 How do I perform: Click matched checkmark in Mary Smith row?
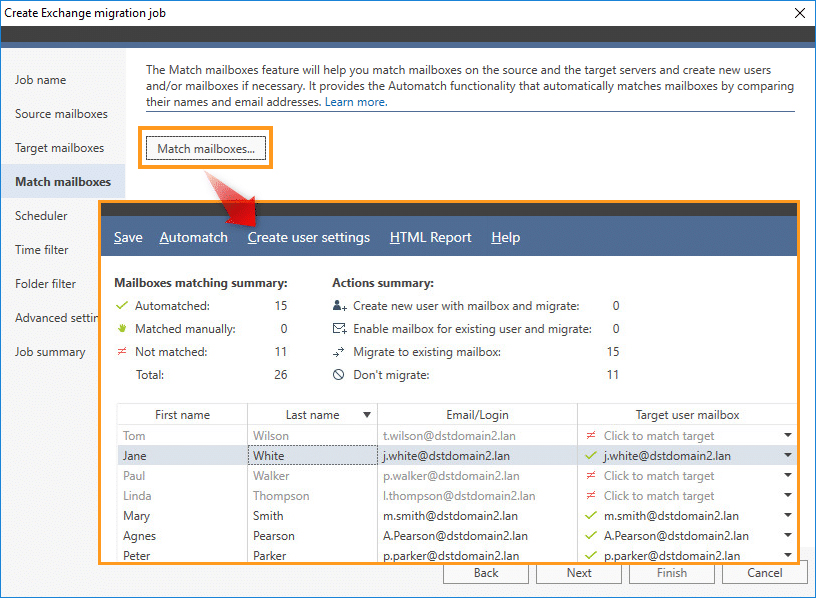[x=591, y=515]
